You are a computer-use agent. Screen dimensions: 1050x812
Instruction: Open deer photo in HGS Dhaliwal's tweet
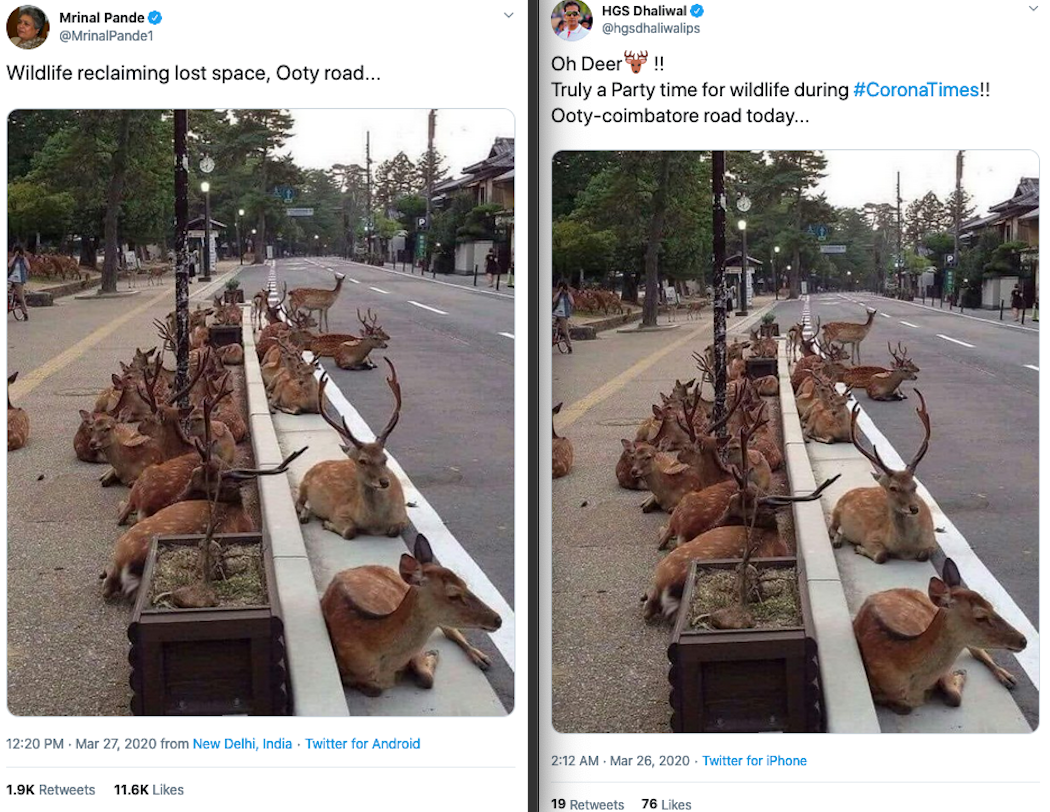(795, 441)
